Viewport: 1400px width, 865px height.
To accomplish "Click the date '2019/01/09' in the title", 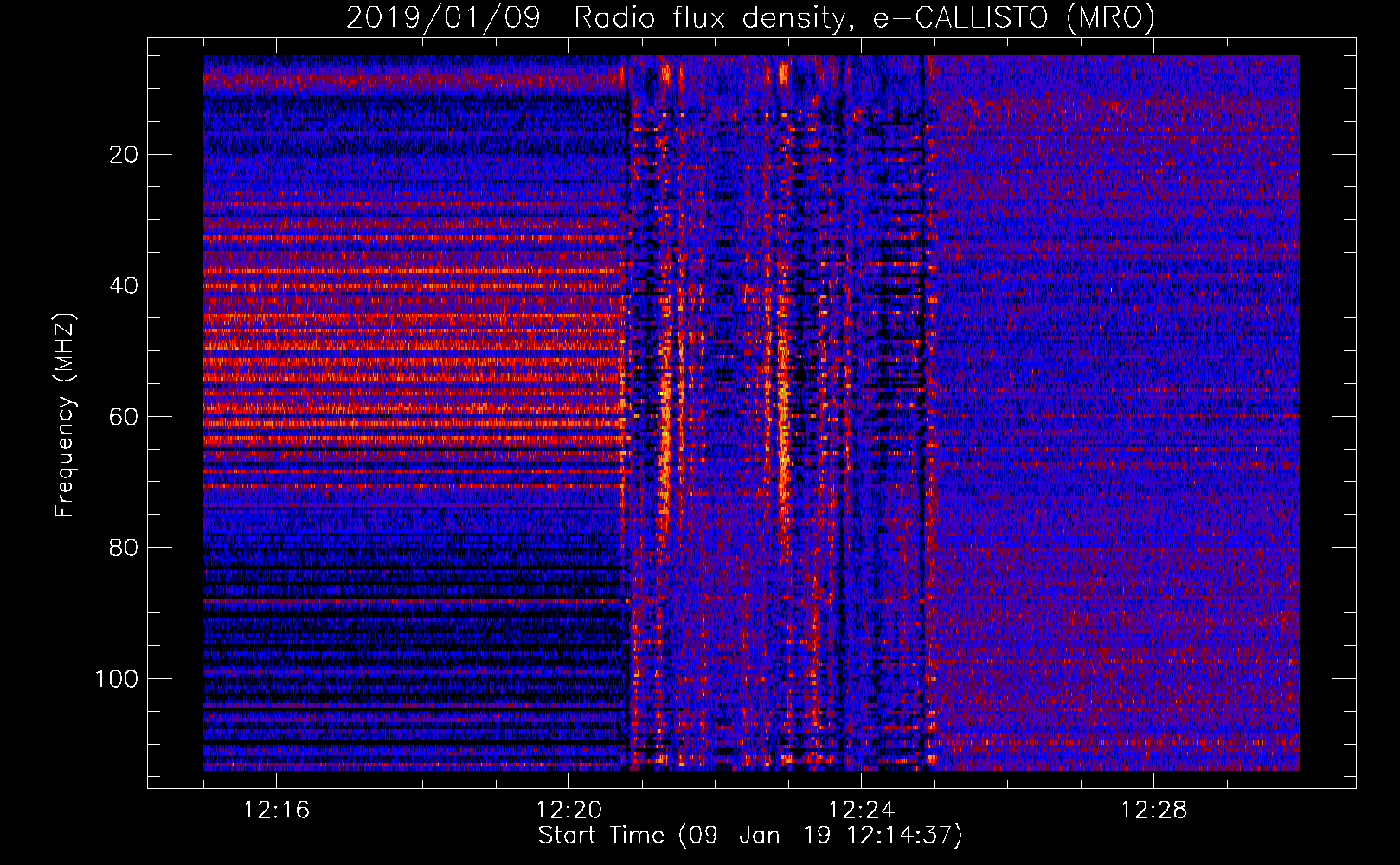I will [444, 17].
